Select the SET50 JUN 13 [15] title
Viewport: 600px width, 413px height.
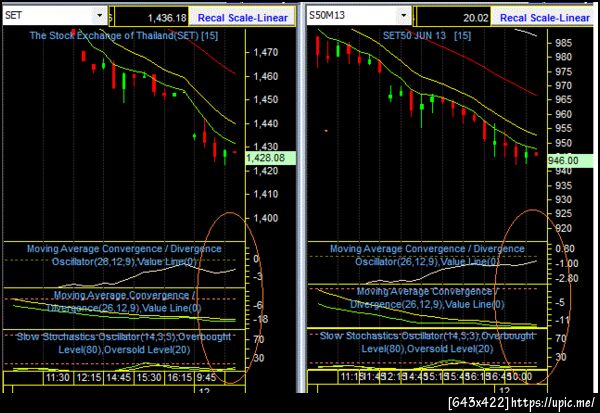427,36
